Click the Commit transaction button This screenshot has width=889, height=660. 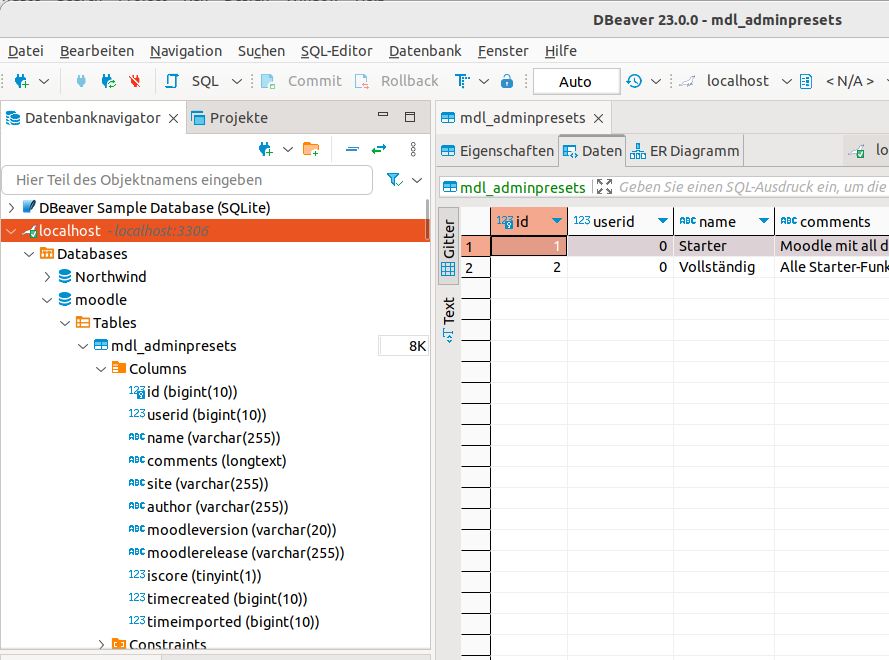pyautogui.click(x=301, y=81)
